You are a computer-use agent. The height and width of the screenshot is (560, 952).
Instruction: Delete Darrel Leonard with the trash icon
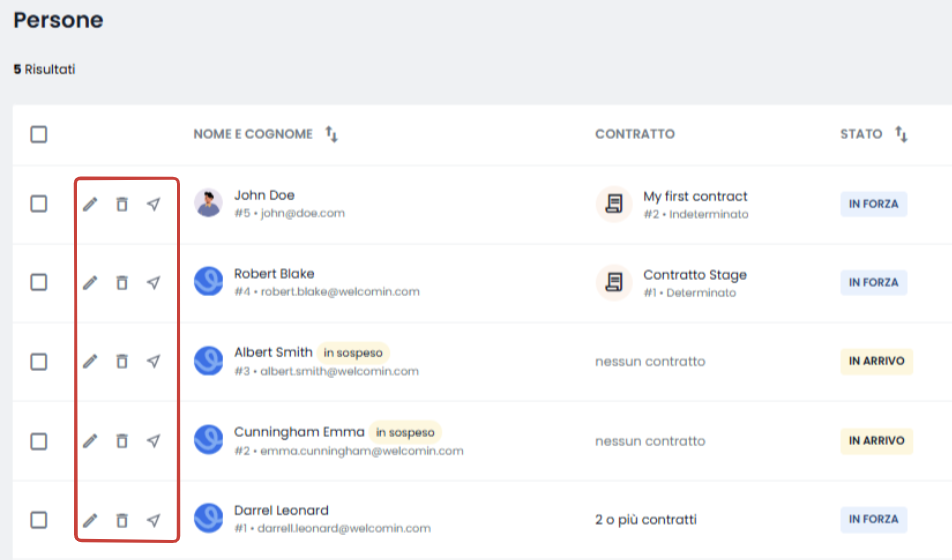tap(122, 520)
